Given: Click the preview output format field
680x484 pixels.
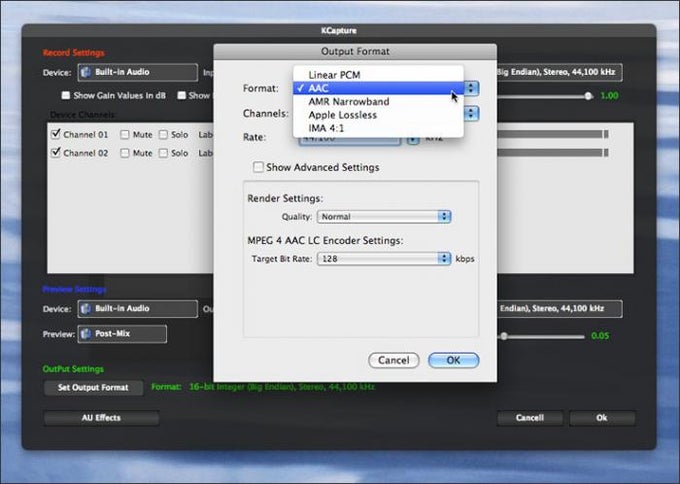Looking at the screenshot, I should pos(559,309).
